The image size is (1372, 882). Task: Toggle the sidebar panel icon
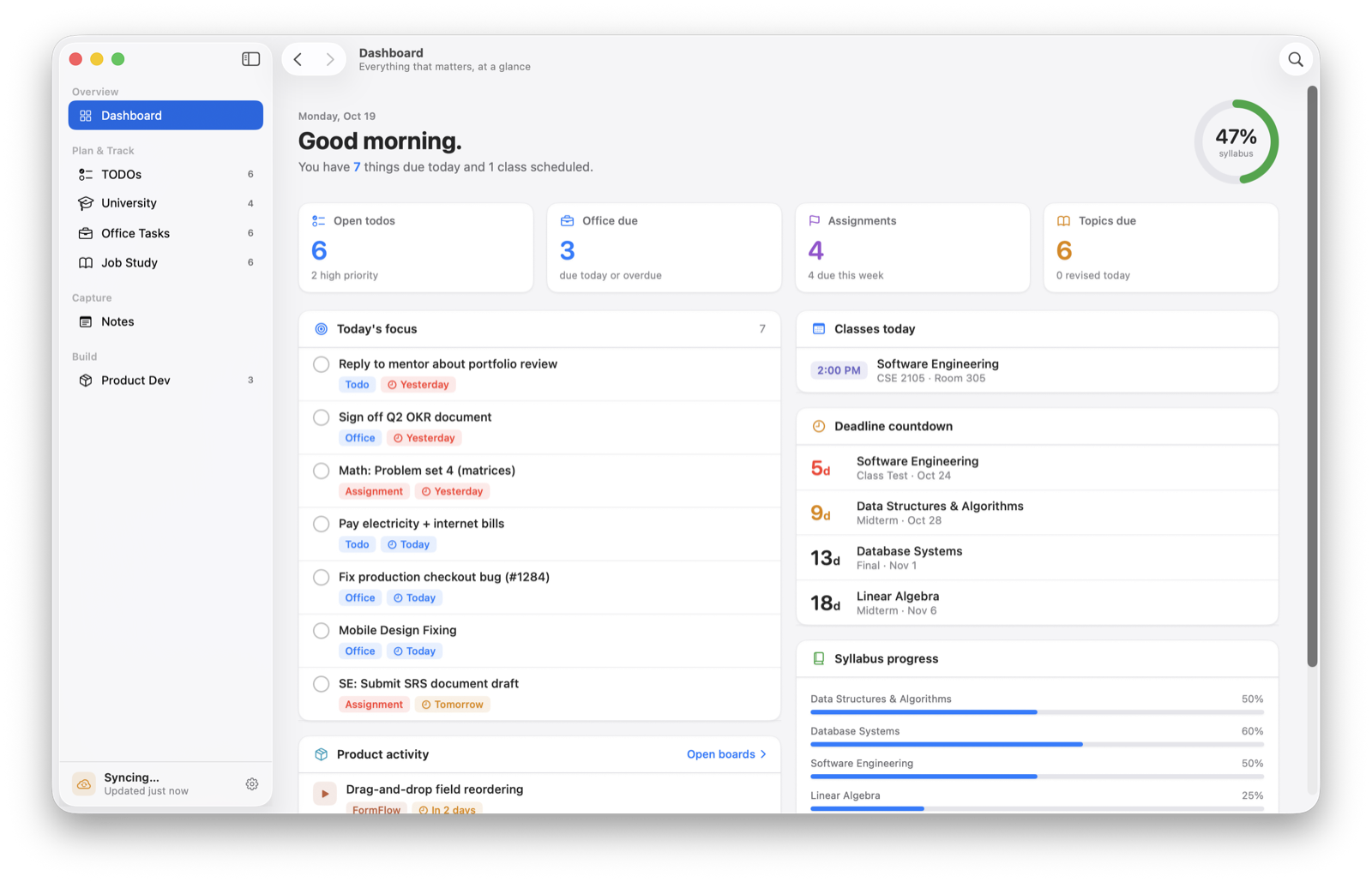point(250,59)
